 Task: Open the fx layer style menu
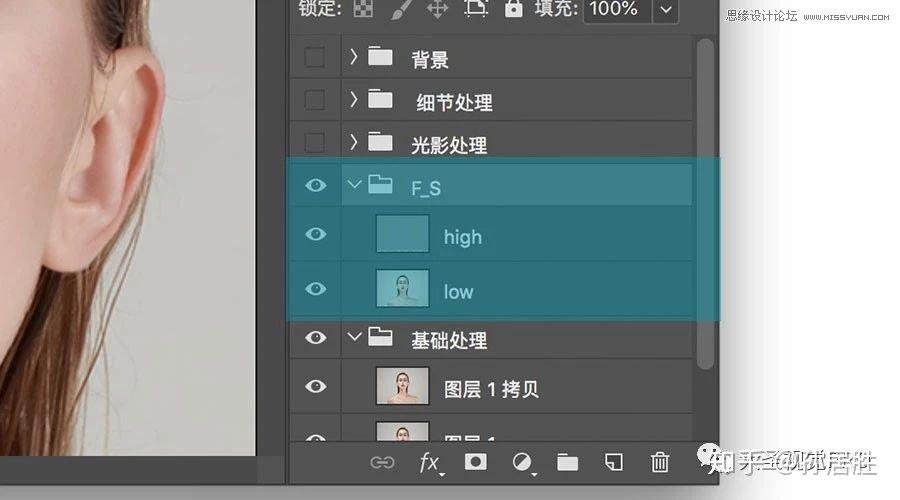(x=431, y=463)
